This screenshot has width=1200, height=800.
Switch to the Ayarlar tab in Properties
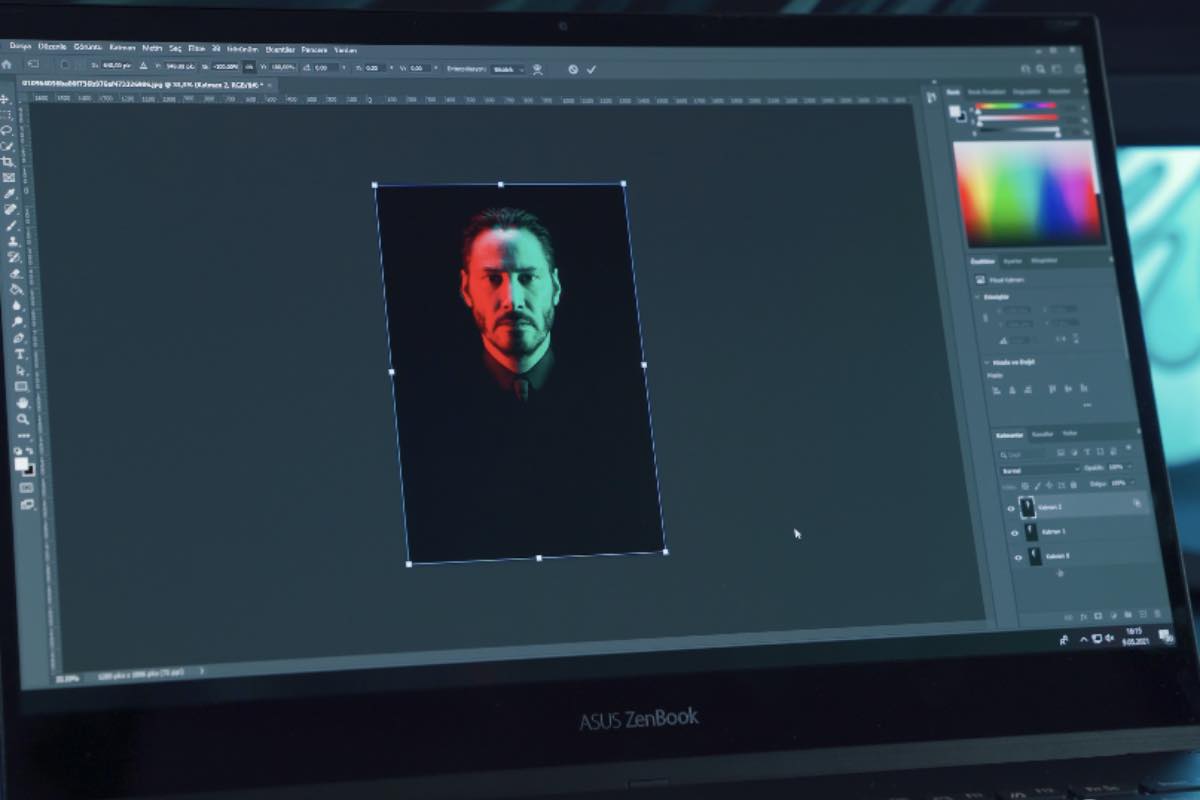(1013, 261)
